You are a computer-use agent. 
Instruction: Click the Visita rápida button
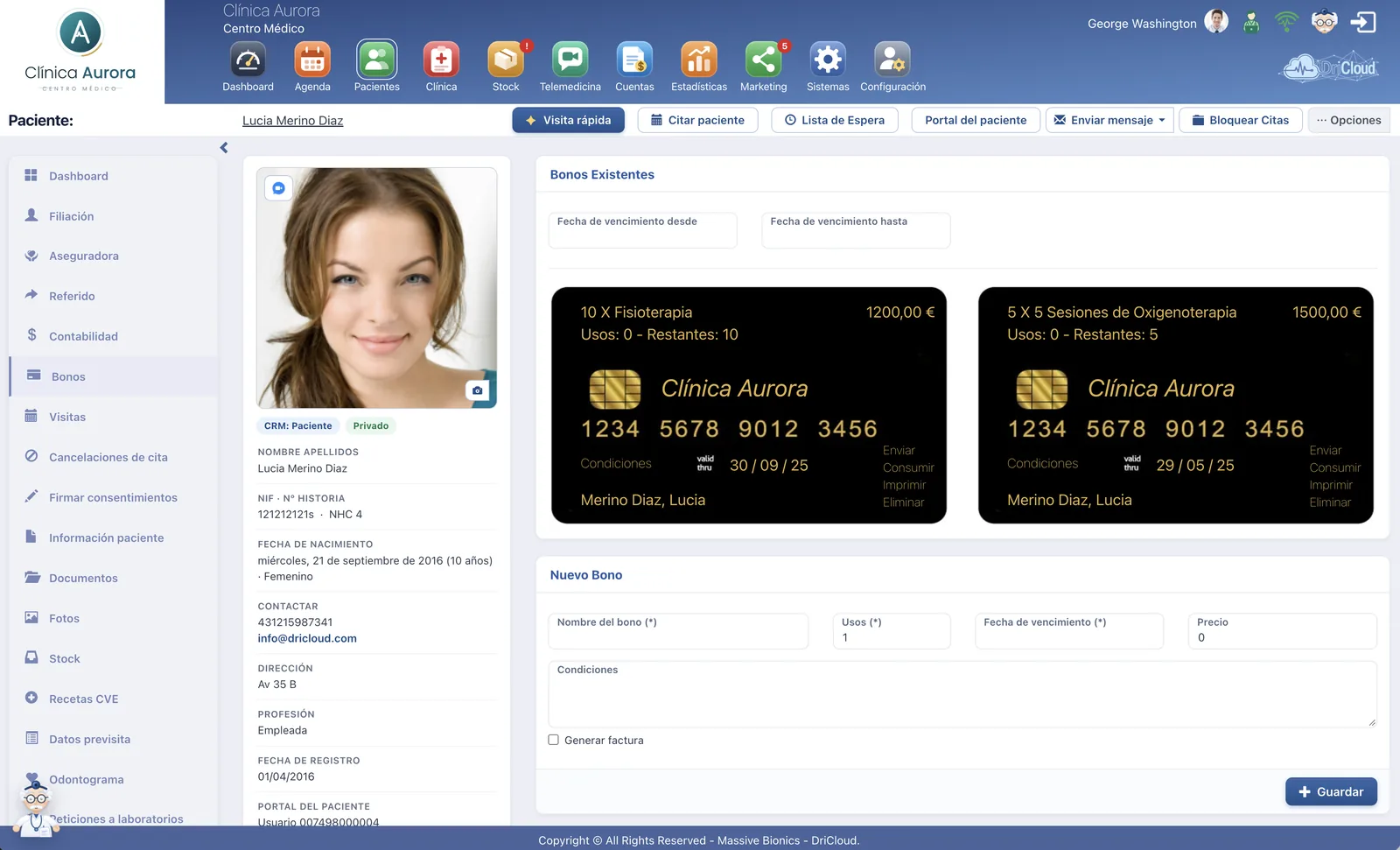[x=569, y=120]
